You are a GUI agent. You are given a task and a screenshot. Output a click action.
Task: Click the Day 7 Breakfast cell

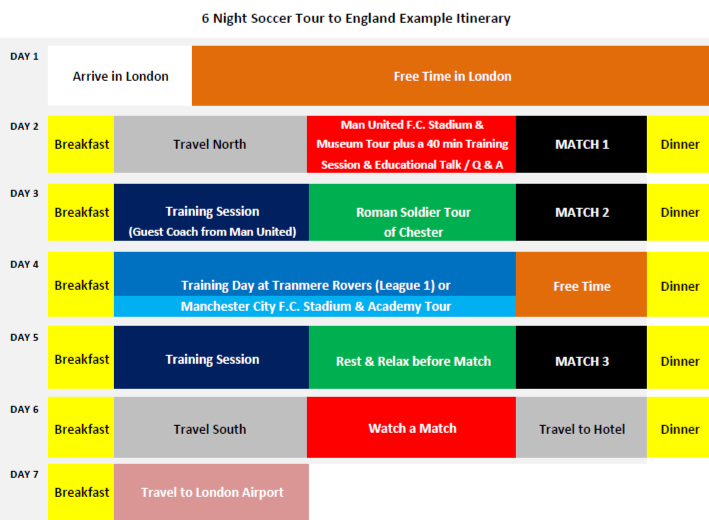point(81,492)
